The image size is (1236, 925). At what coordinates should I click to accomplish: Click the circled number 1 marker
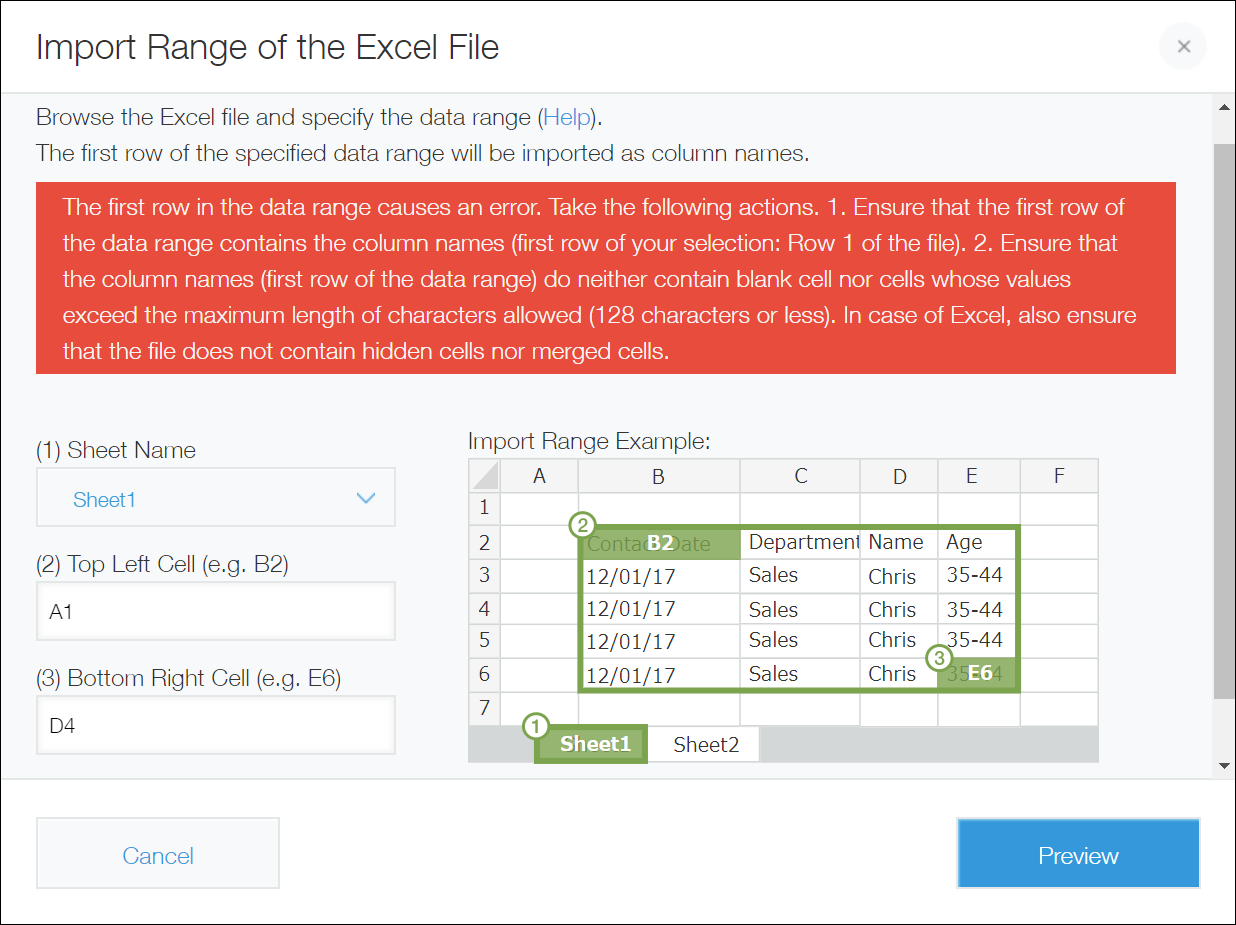pos(535,727)
